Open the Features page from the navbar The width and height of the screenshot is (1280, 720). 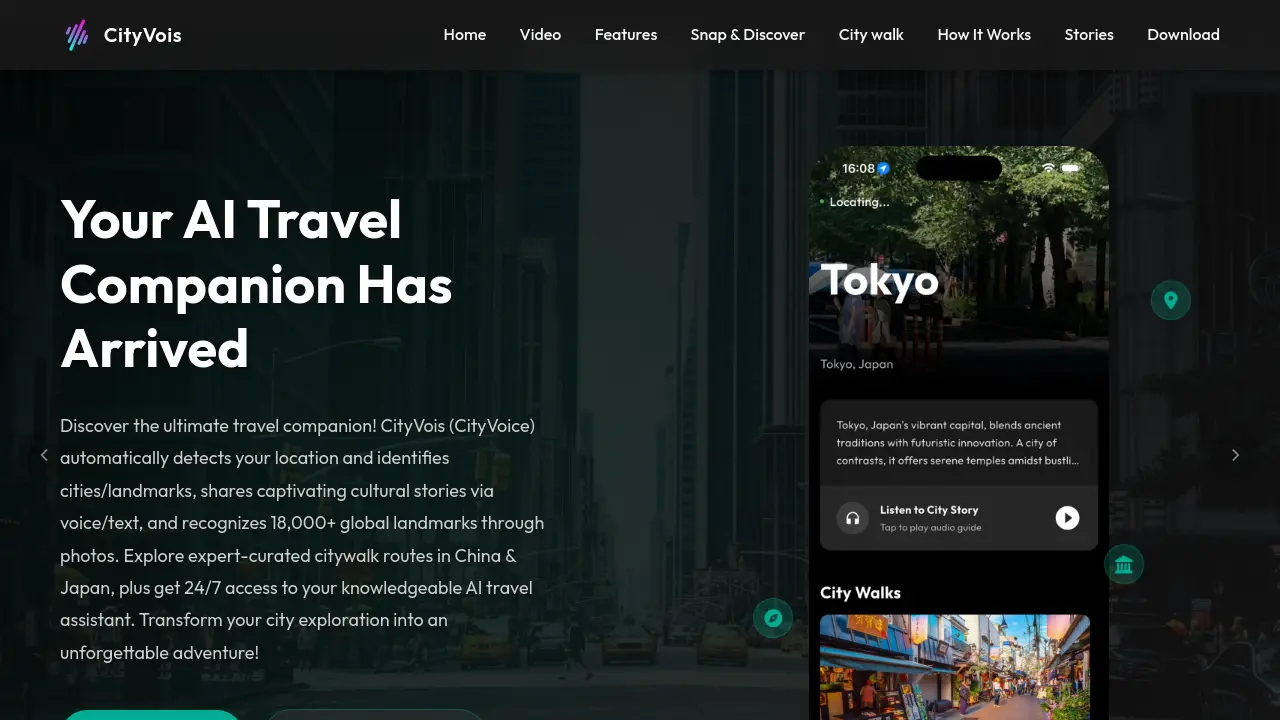626,35
